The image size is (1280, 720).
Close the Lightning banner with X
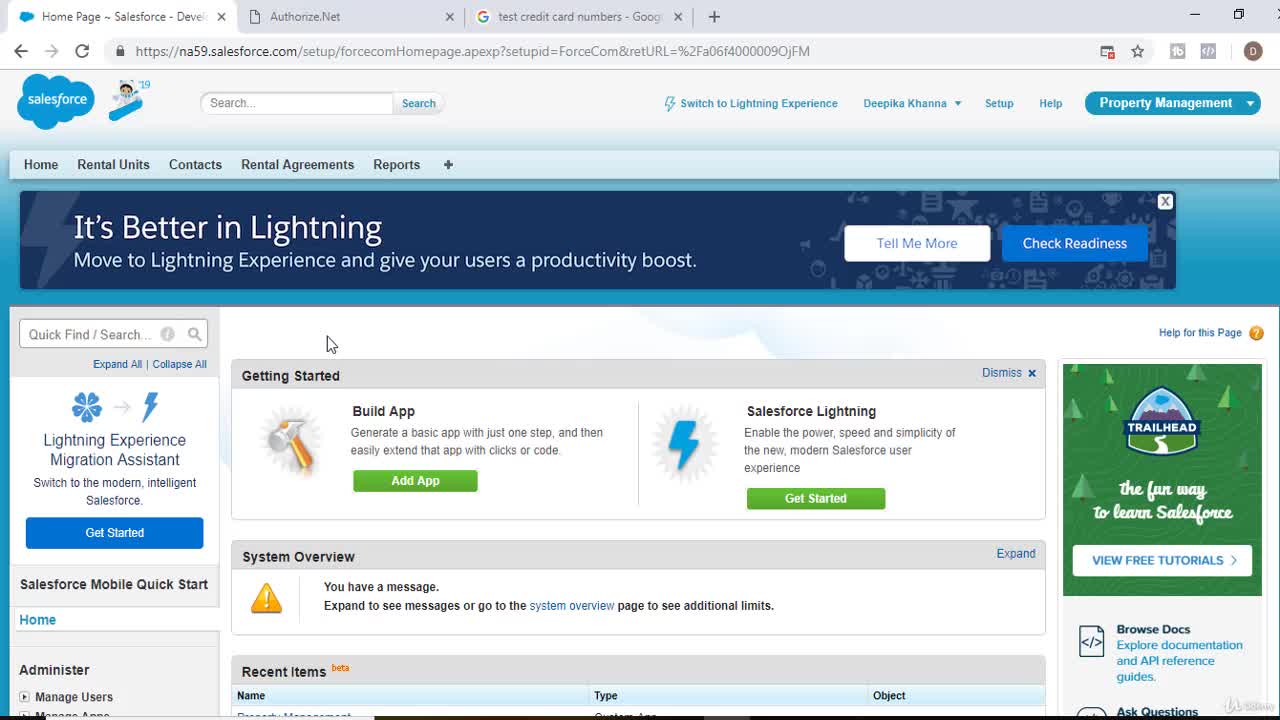pos(1165,202)
